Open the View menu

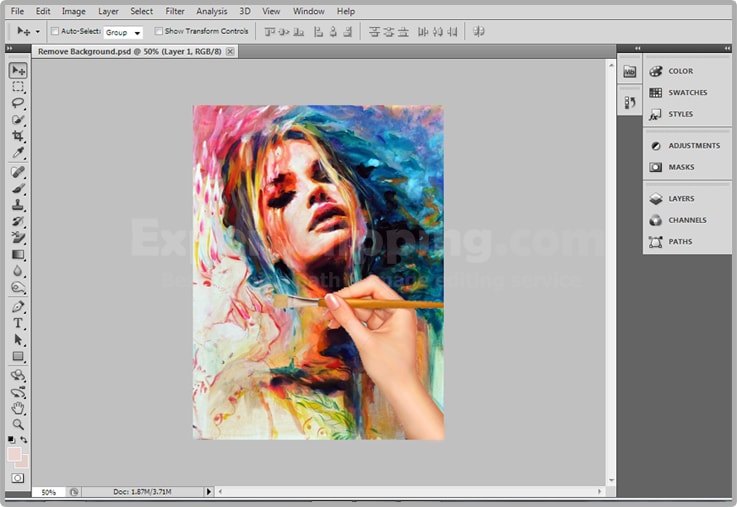coord(271,11)
